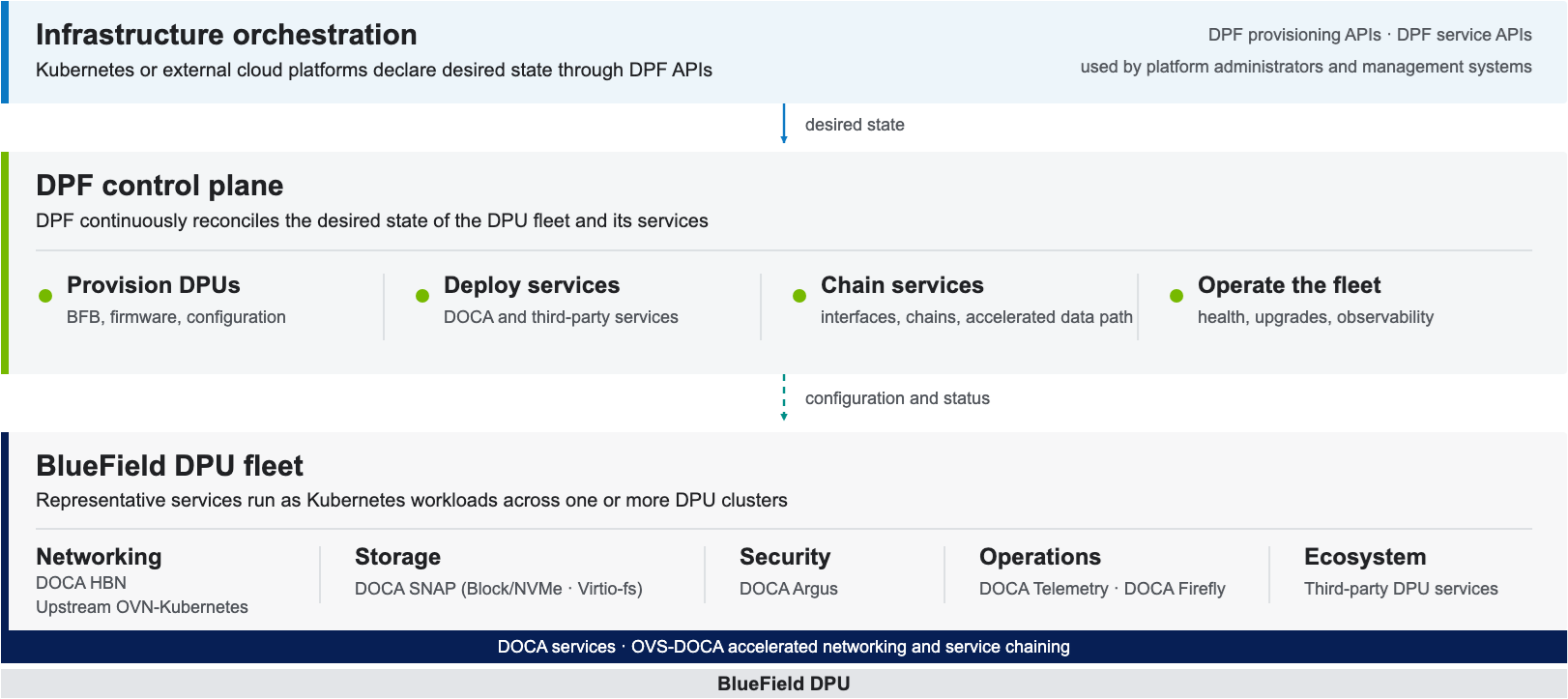The height and width of the screenshot is (699, 1568).
Task: Click 'DOCA and third-party services' text
Action: point(561,317)
